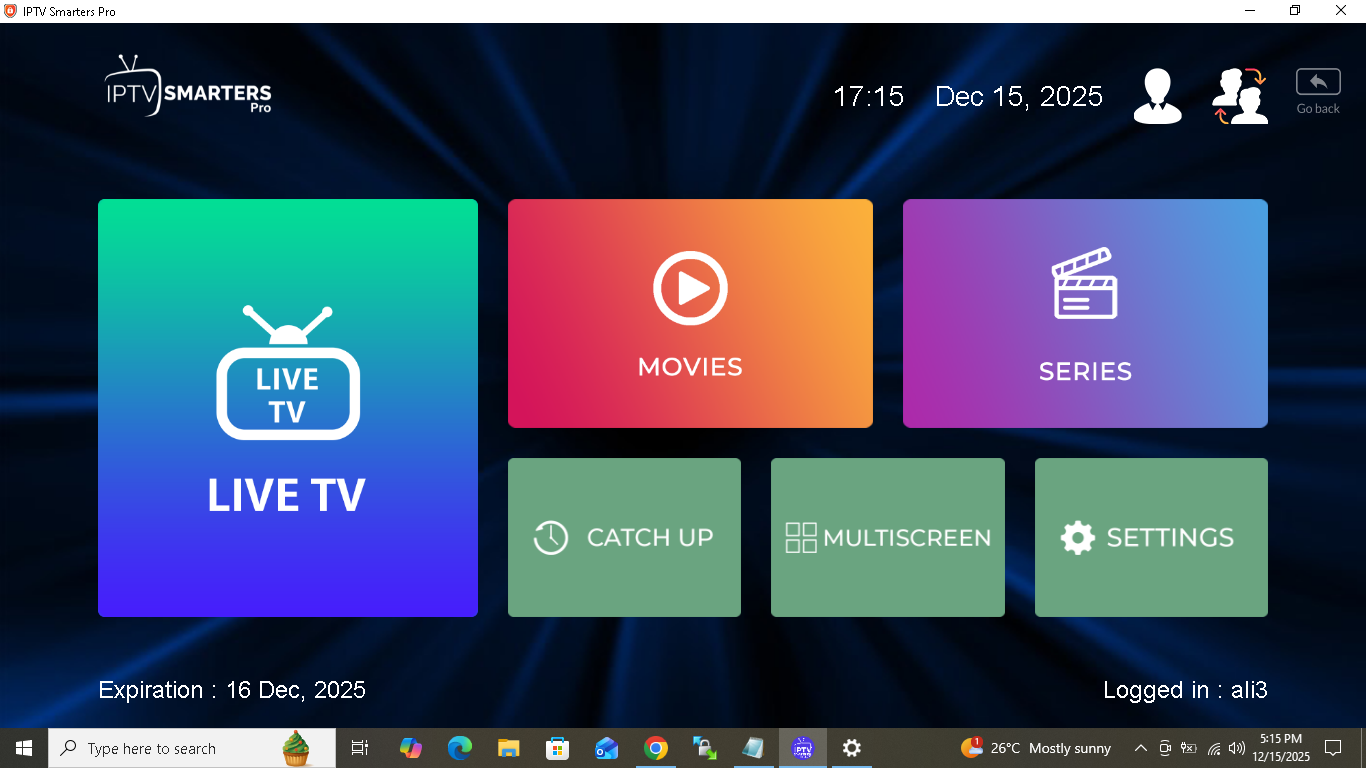Screen dimensions: 1366x768
Task: Open Copilot from the taskbar
Action: [x=410, y=748]
